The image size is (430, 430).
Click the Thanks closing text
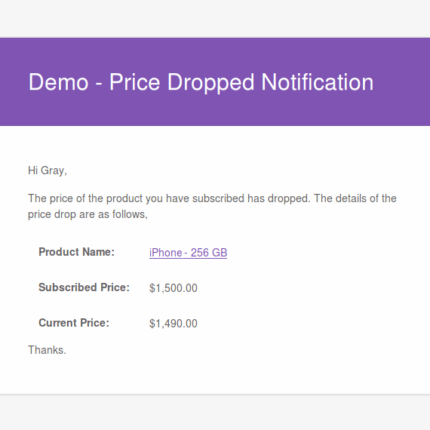(x=47, y=350)
